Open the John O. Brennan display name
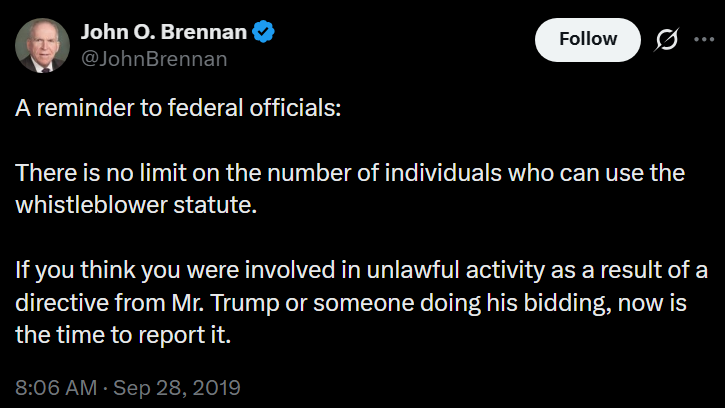Screen dimensions: 725x408 click(162, 33)
